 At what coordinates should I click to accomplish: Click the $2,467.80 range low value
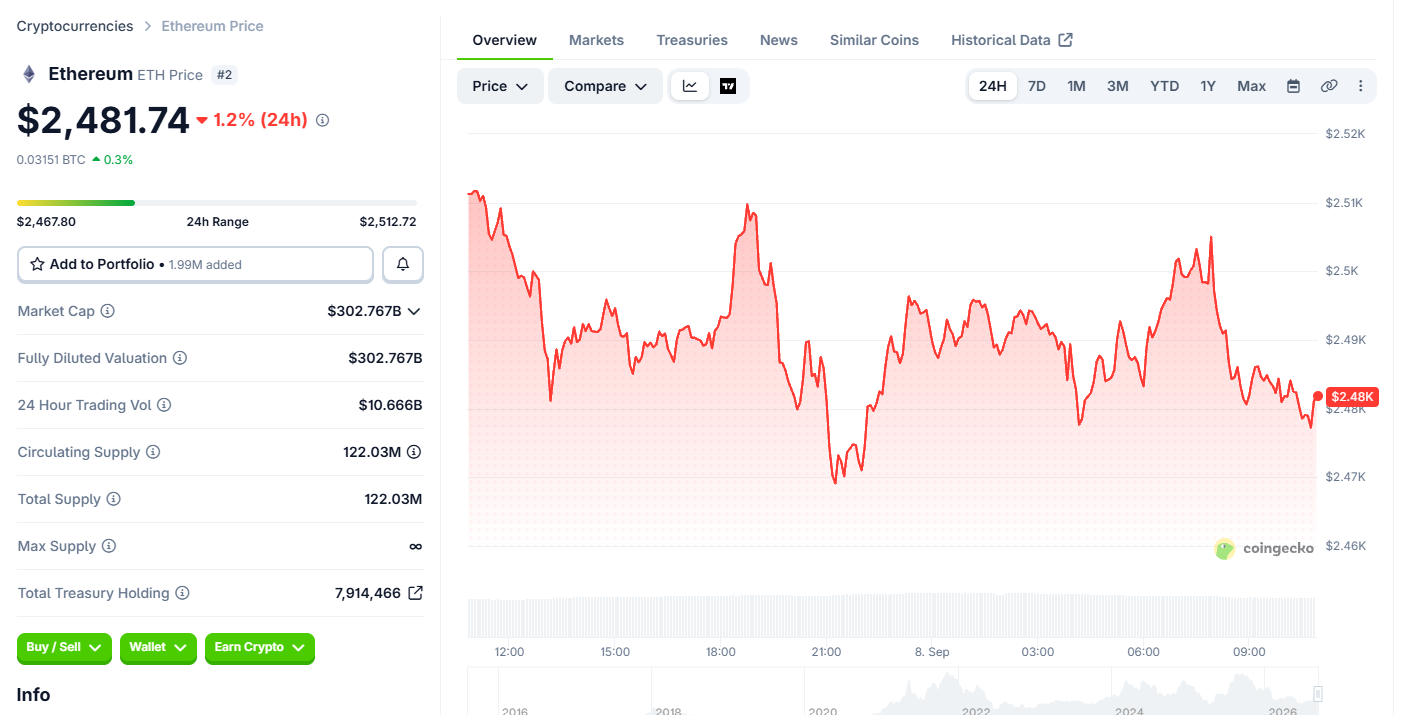pos(46,222)
